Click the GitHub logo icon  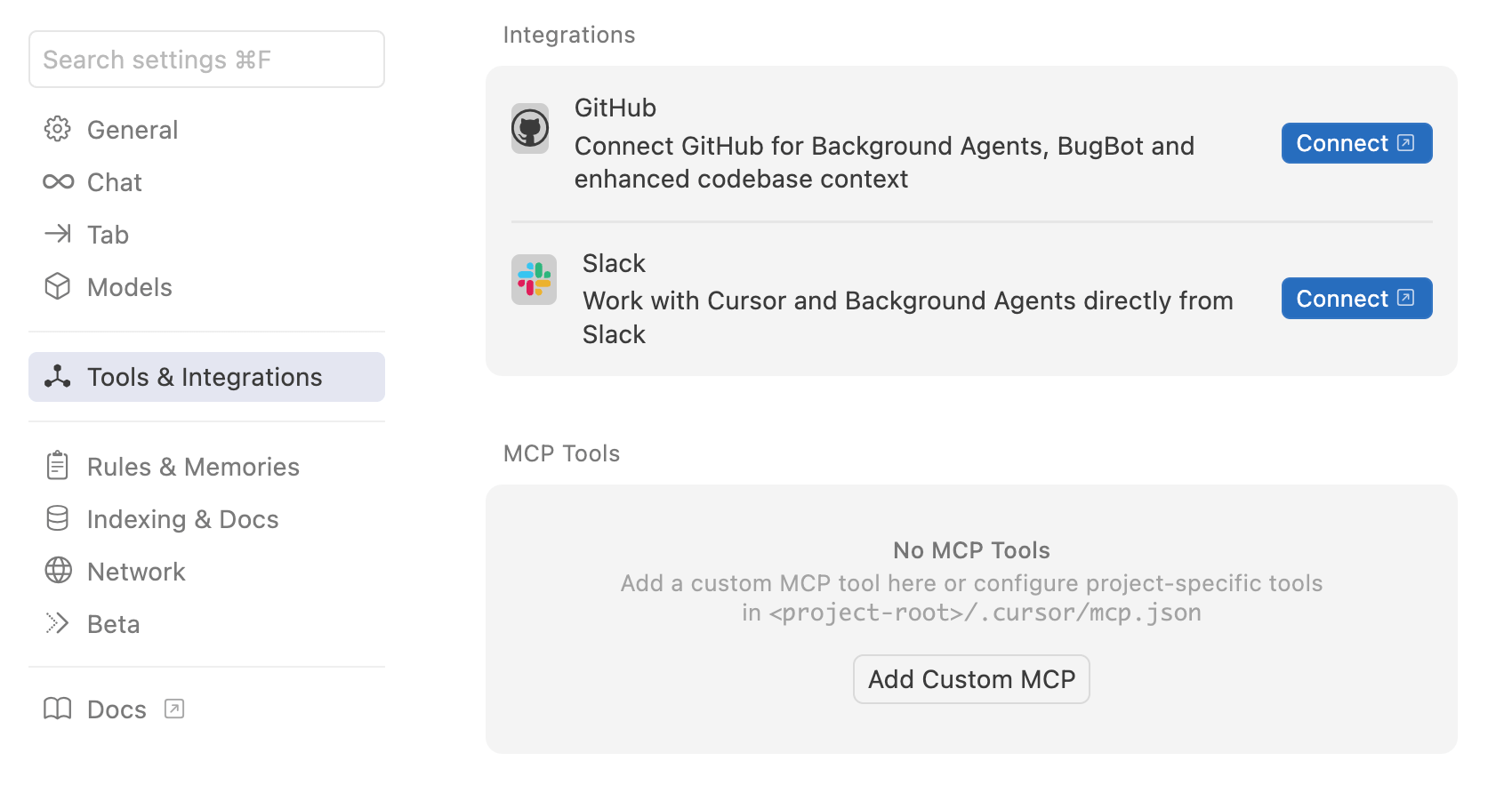click(530, 128)
